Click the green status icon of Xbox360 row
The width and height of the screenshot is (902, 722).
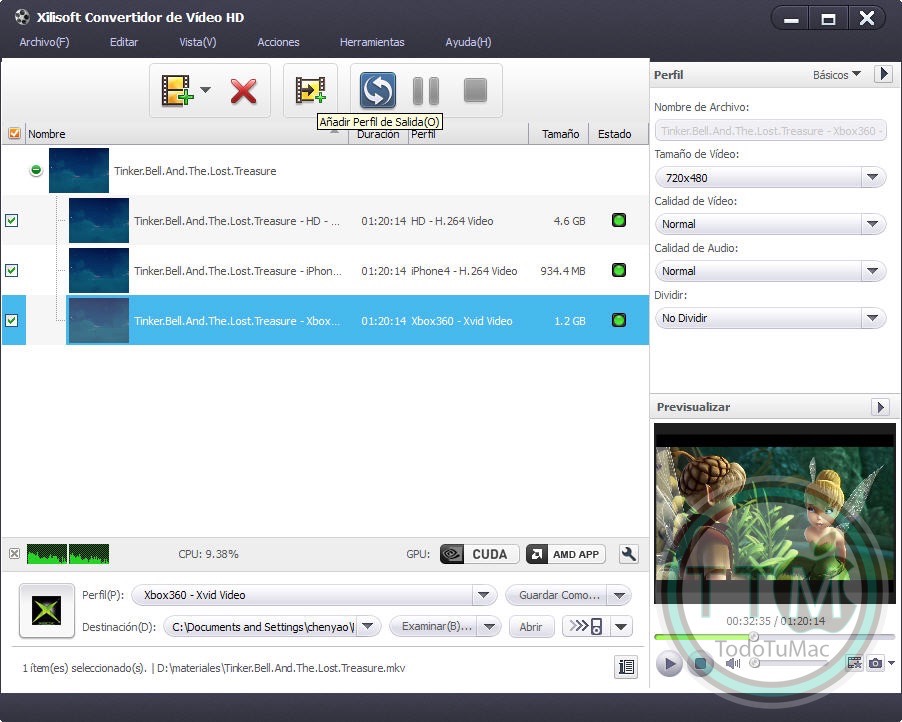click(619, 320)
